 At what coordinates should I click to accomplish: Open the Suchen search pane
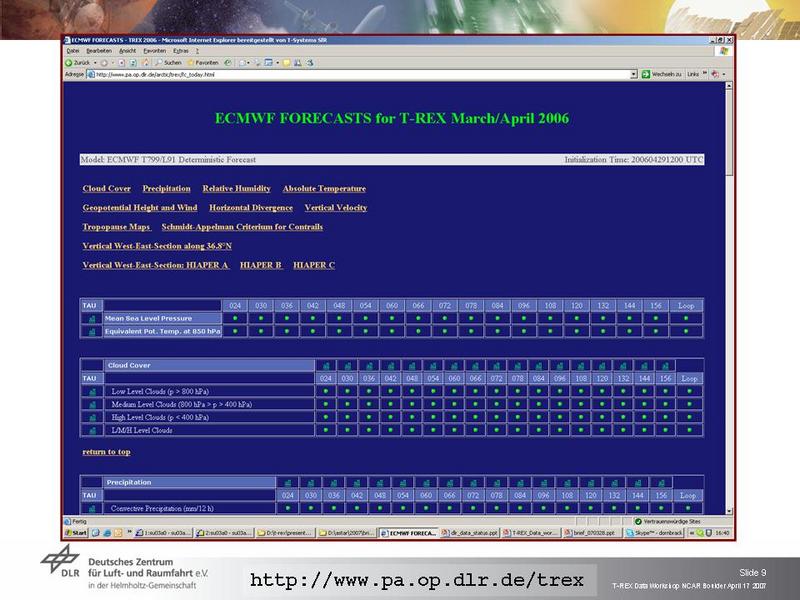tap(168, 63)
